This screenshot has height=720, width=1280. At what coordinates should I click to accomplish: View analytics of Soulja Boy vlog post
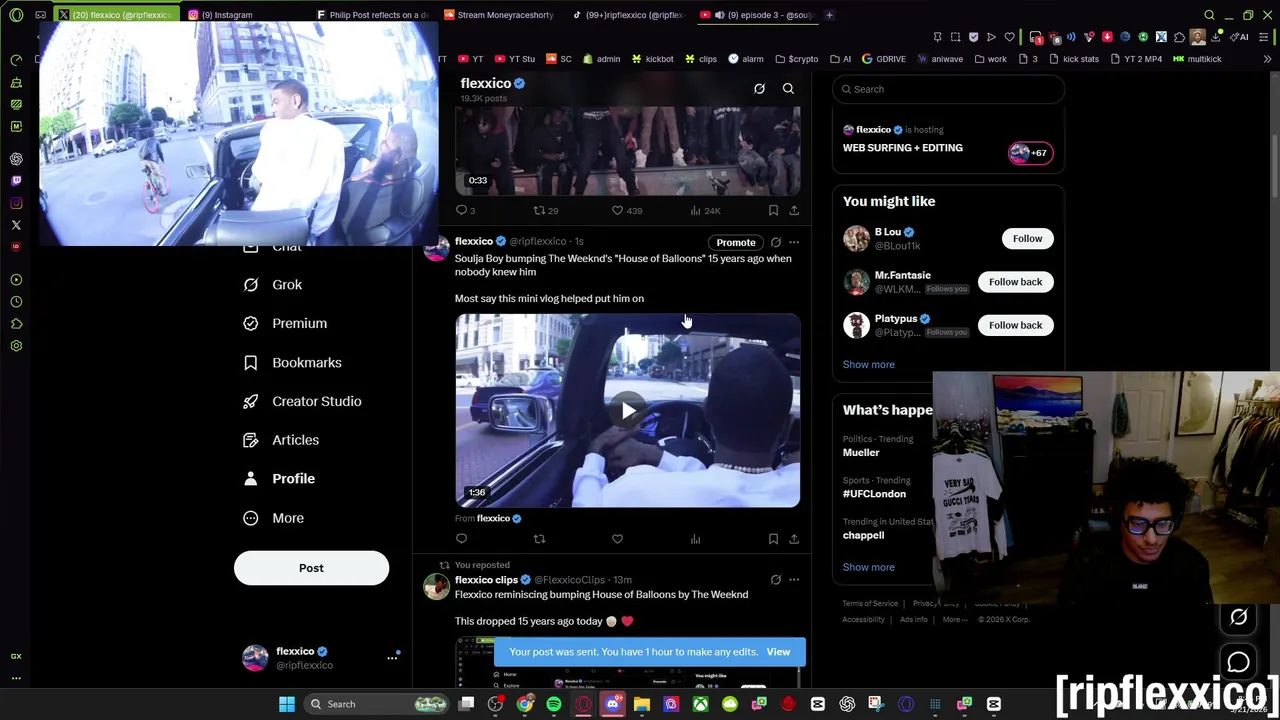[695, 539]
